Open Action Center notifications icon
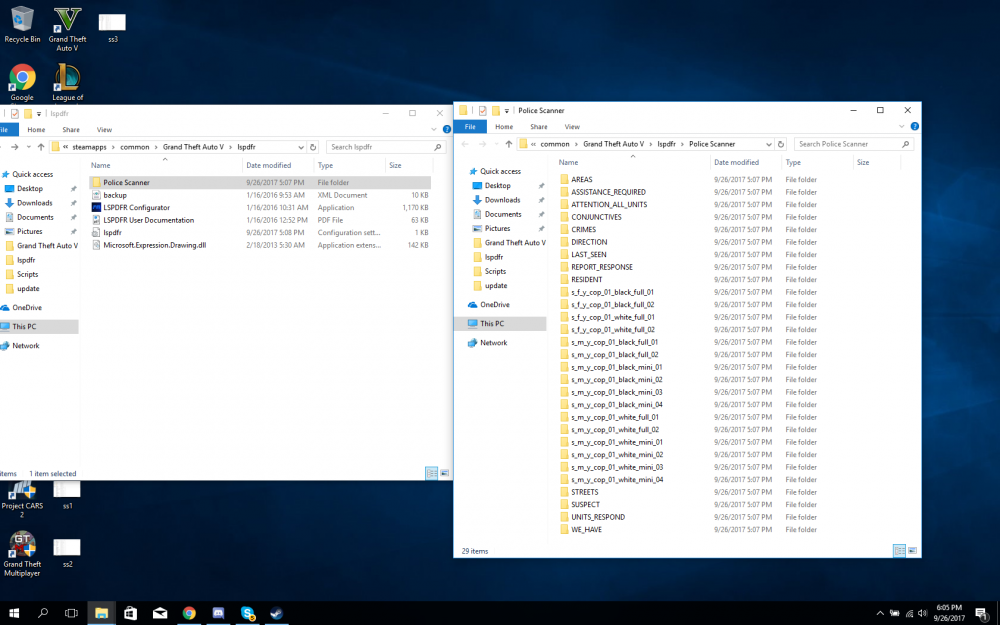Screen dimensions: 1000x625 pyautogui.click(x=982, y=614)
